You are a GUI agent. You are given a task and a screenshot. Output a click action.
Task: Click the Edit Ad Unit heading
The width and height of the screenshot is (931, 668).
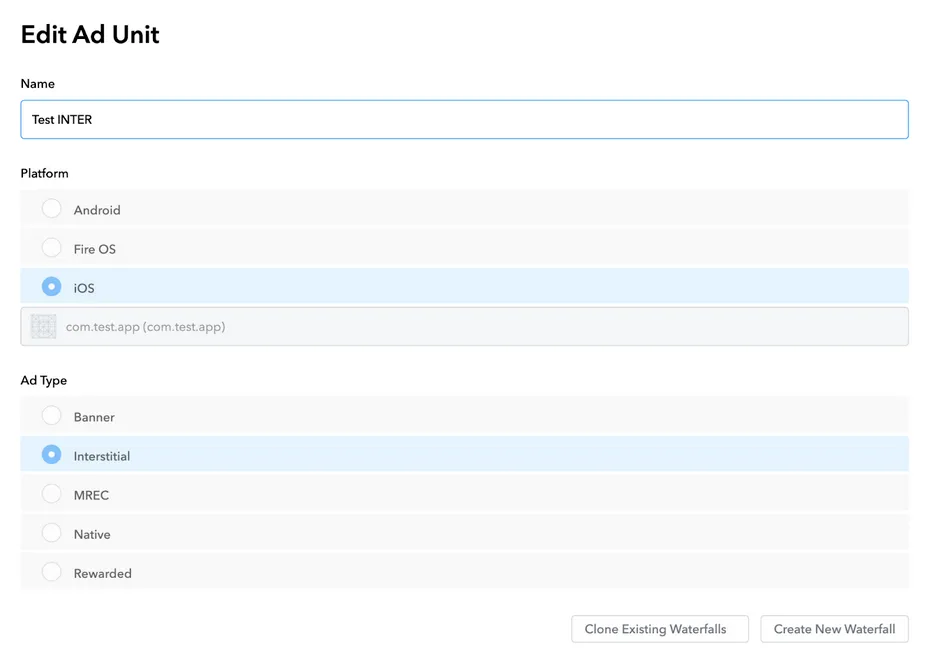click(90, 34)
